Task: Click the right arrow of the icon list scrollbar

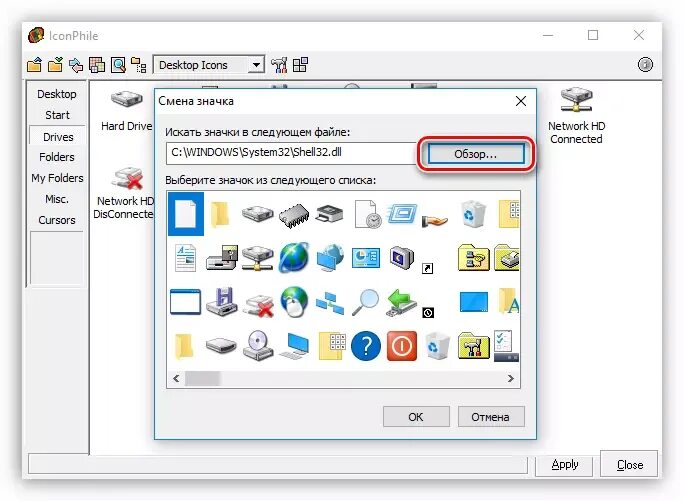Action: pyautogui.click(x=510, y=378)
